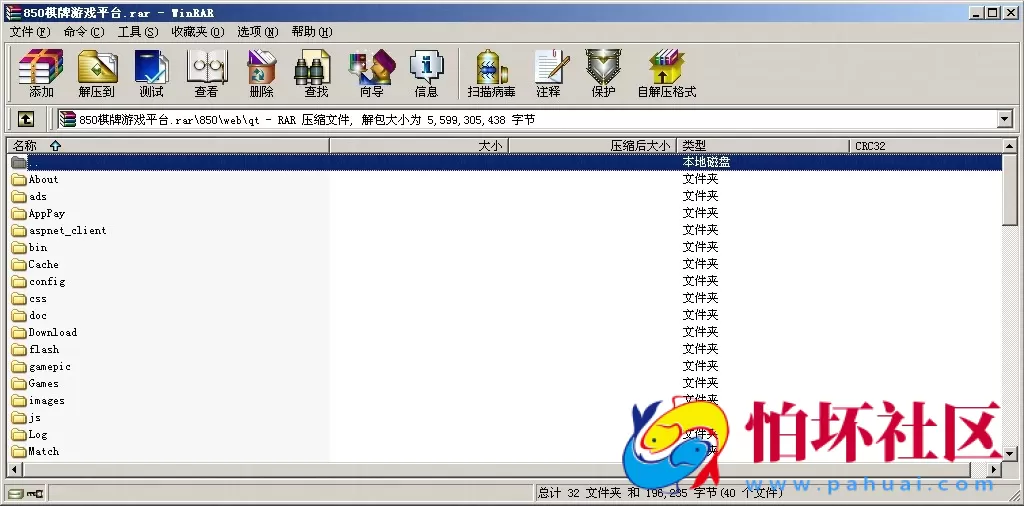Screen dimensions: 1024x506
Task: Click the 添加 (Add) toolbar icon
Action: click(41, 73)
